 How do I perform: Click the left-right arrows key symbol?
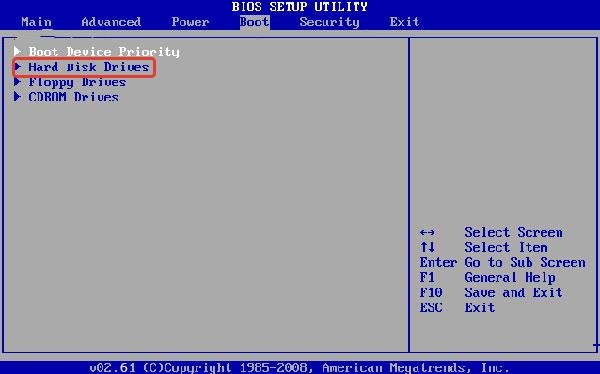pos(427,232)
